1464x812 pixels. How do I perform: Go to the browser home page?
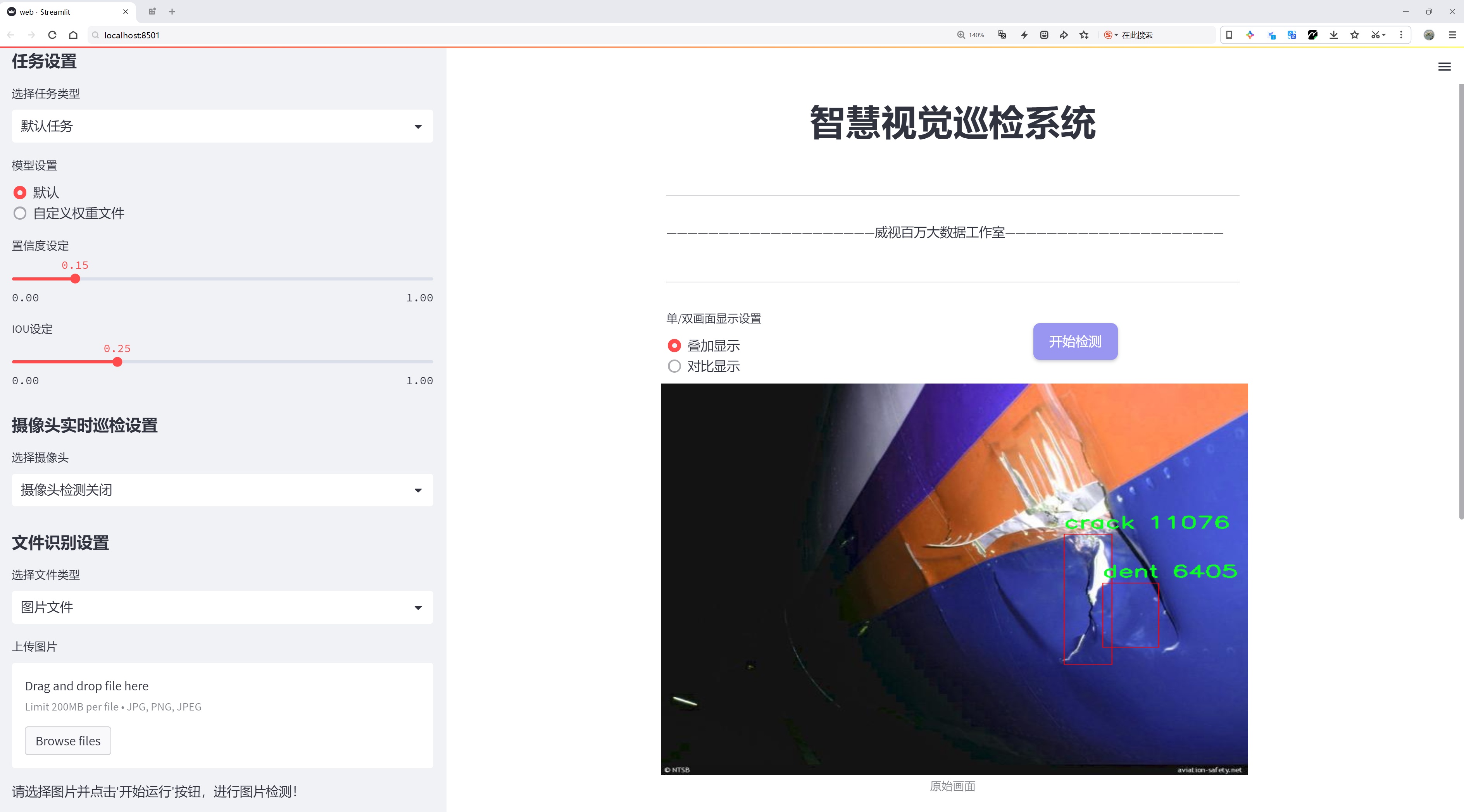pos(73,34)
